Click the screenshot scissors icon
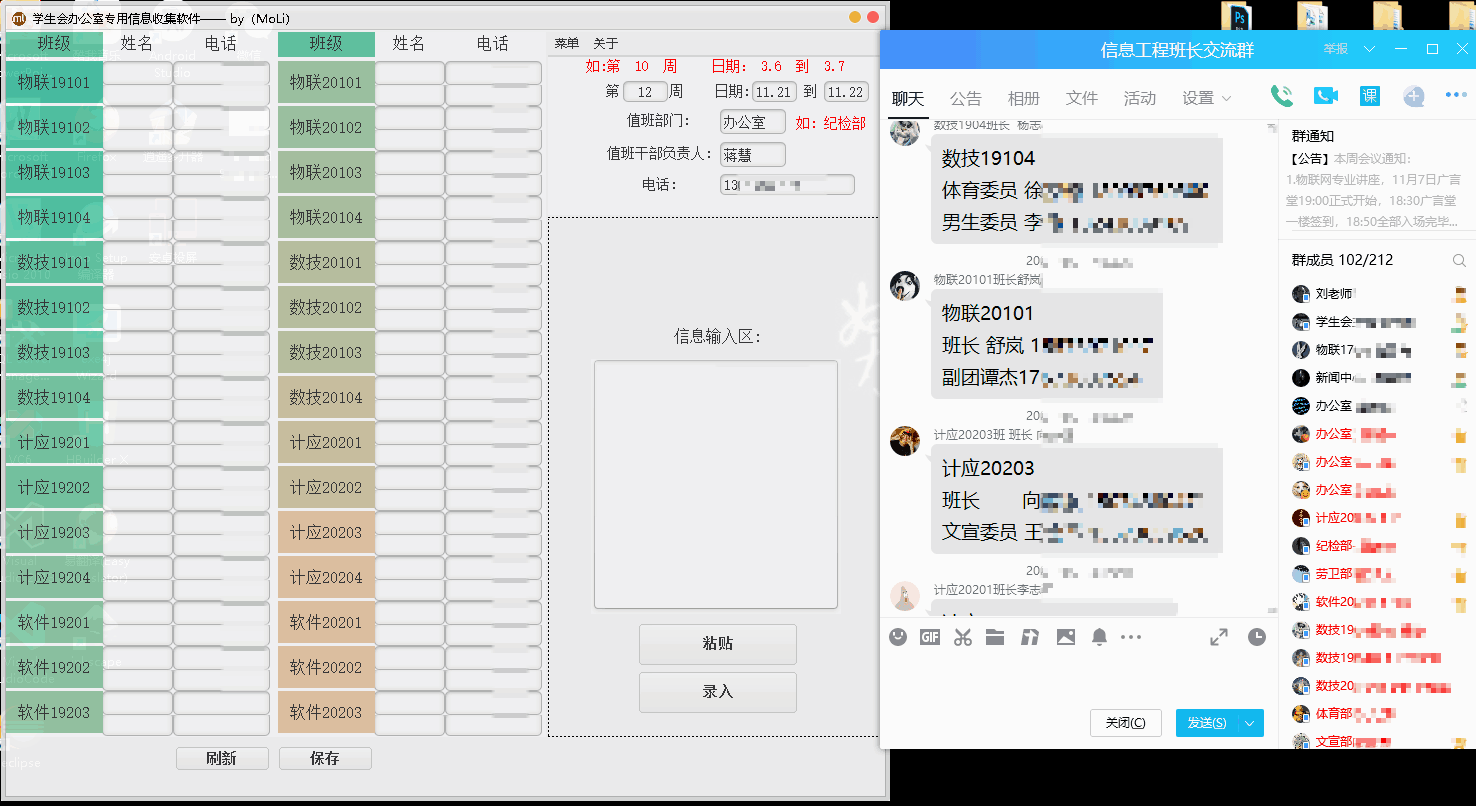 pyautogui.click(x=962, y=637)
